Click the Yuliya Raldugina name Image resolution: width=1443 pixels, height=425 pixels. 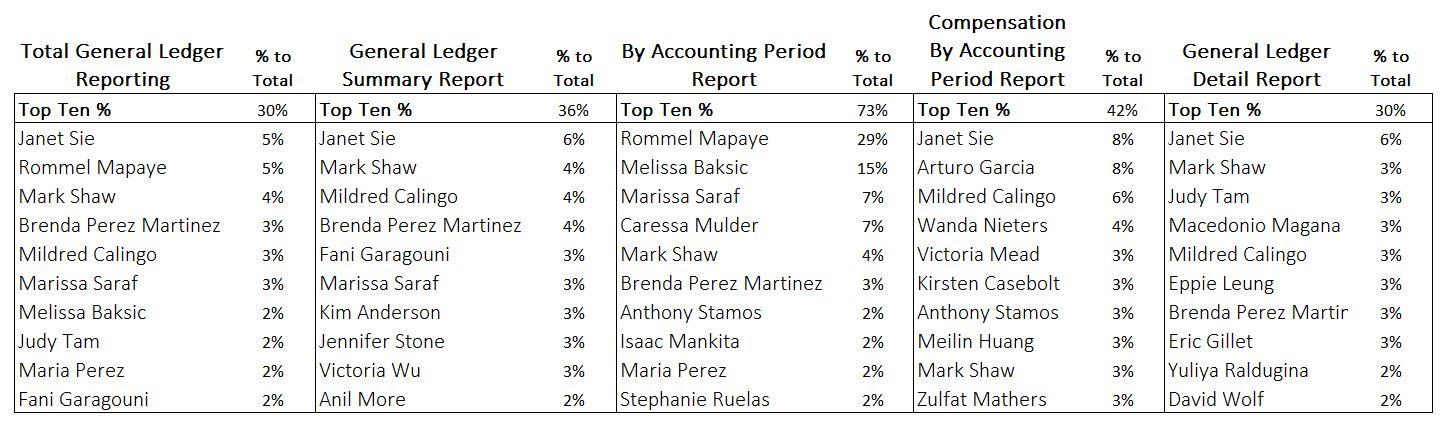(x=1238, y=371)
